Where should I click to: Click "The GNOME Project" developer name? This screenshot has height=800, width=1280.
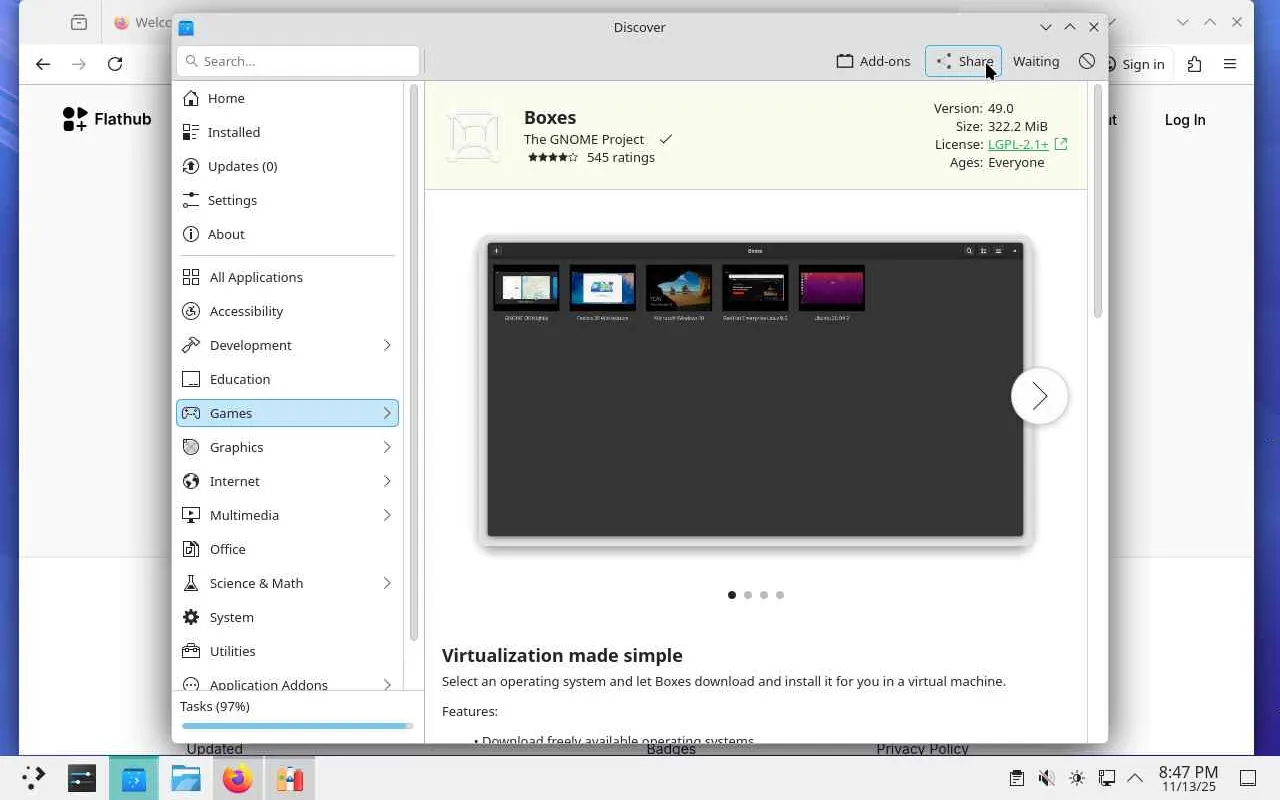pos(584,139)
